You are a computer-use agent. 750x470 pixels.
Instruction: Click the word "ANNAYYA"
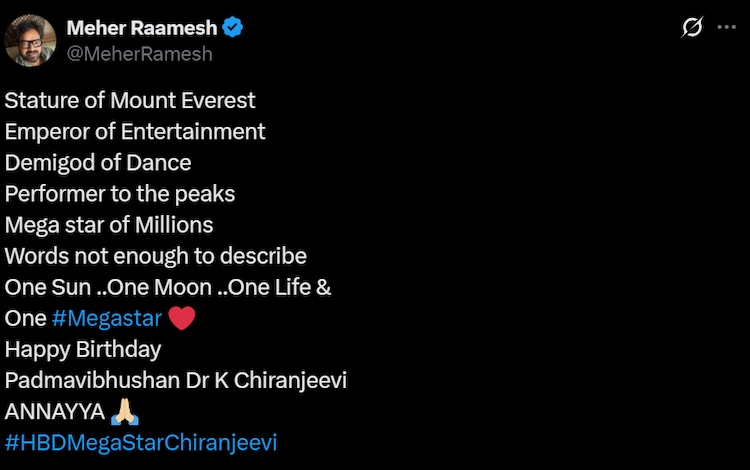(55, 412)
